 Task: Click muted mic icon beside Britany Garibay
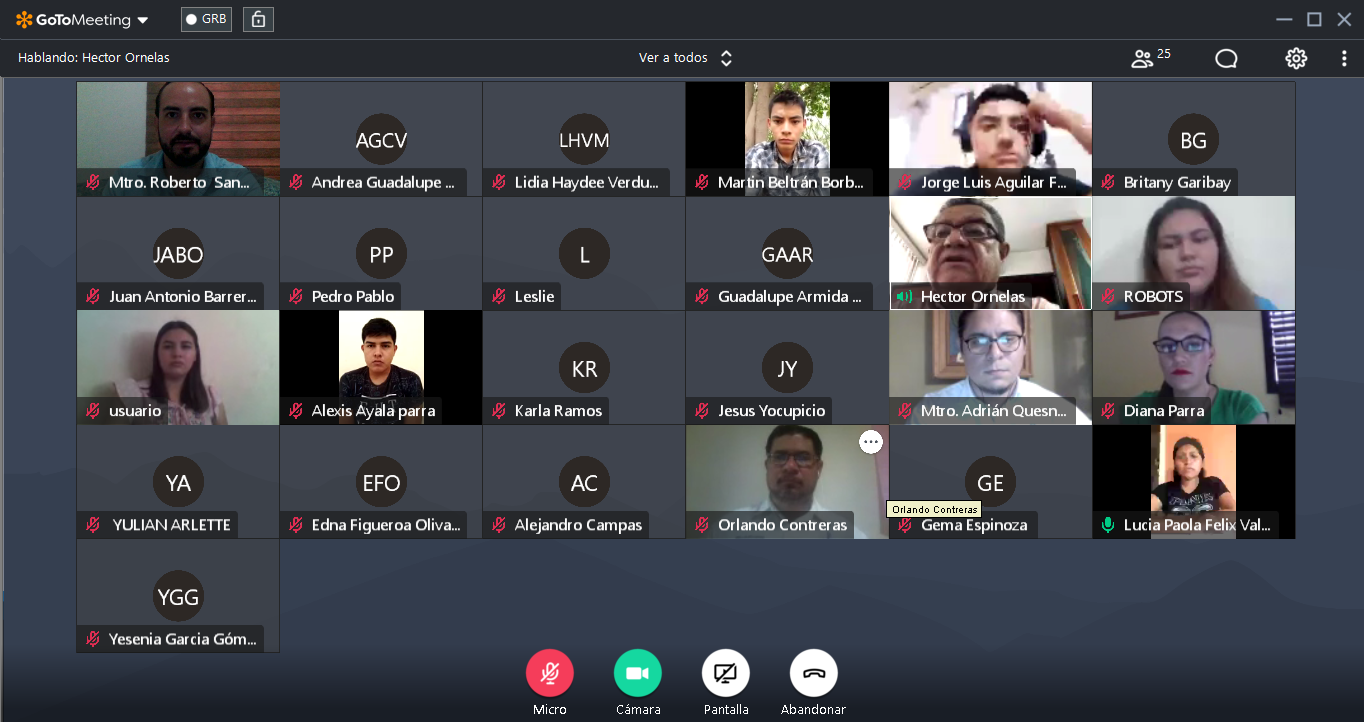[x=1108, y=182]
